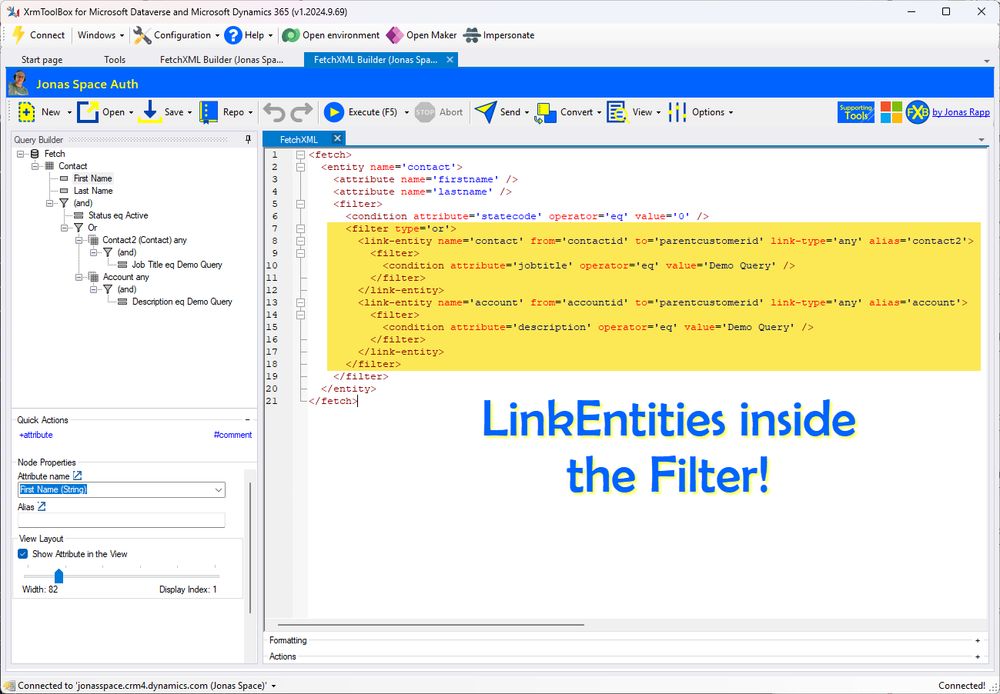This screenshot has height=694, width=1000.
Task: Close the active FetchXML Builder tab
Action: pos(450,59)
